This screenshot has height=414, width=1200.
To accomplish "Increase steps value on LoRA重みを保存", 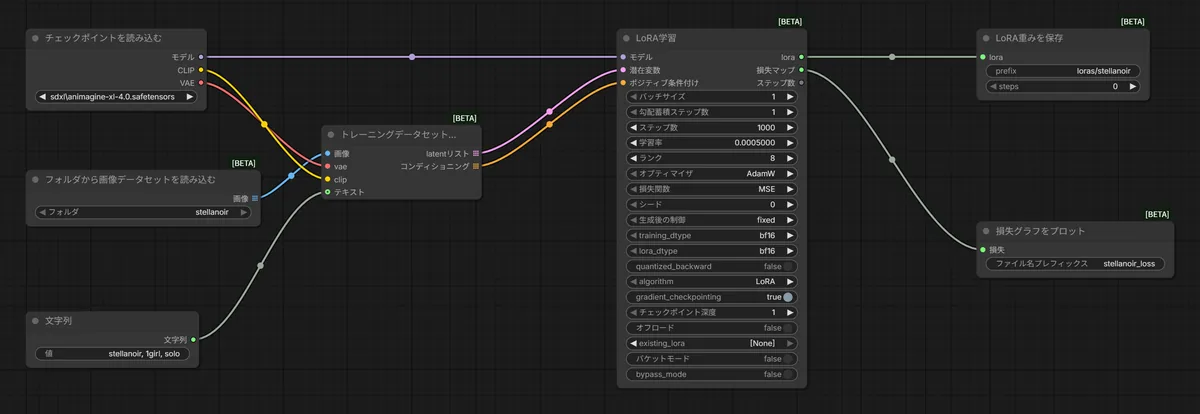I will pyautogui.click(x=1132, y=87).
